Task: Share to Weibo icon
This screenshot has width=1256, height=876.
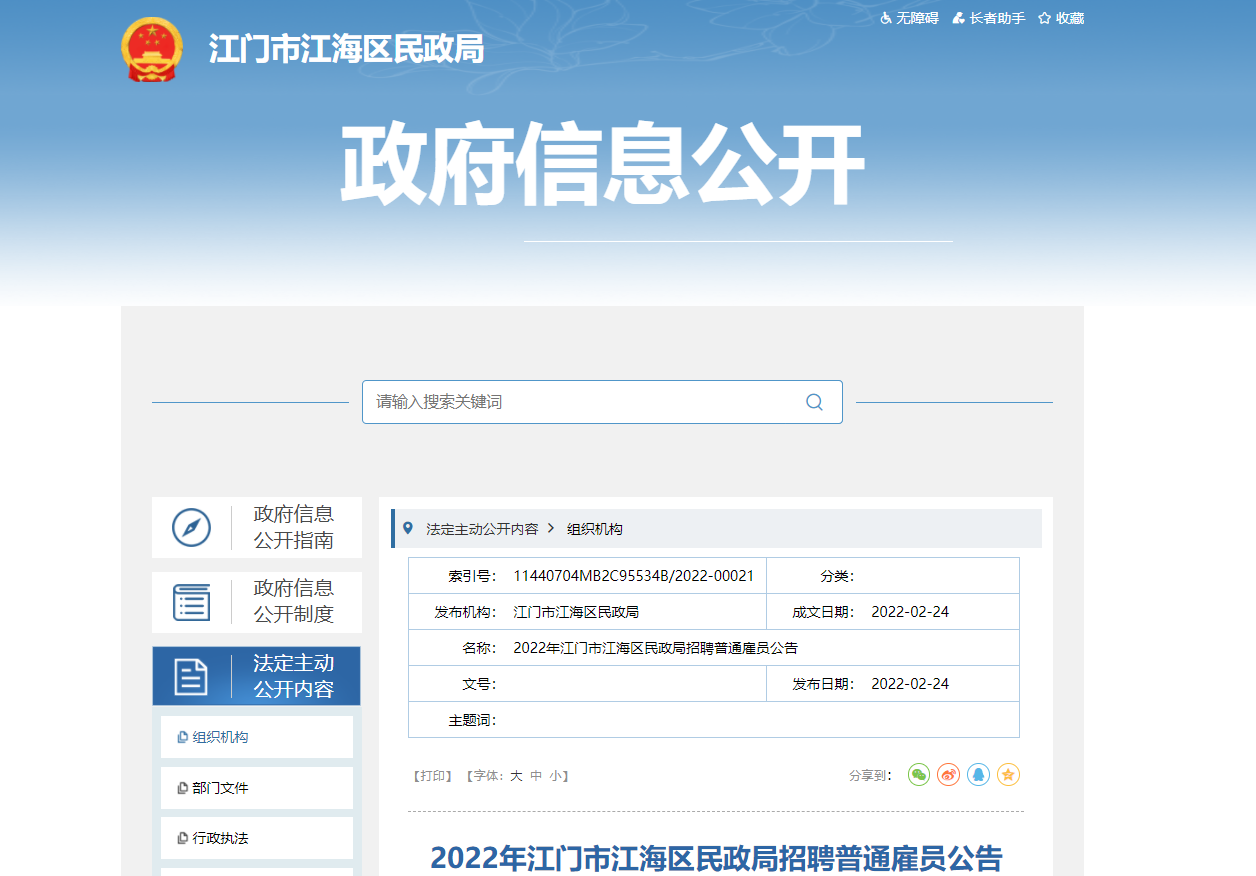Action: coord(949,775)
